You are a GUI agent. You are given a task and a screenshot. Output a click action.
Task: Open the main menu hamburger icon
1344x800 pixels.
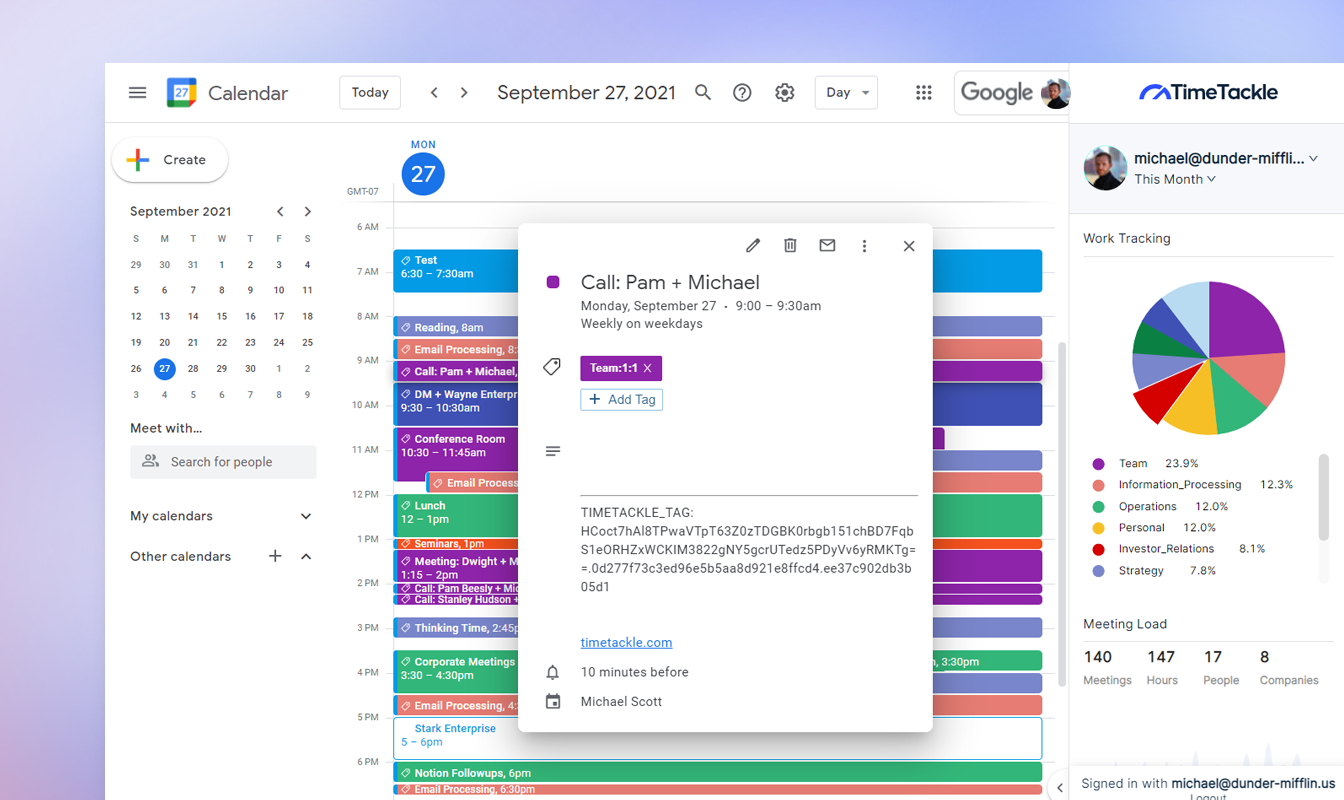pyautogui.click(x=138, y=93)
